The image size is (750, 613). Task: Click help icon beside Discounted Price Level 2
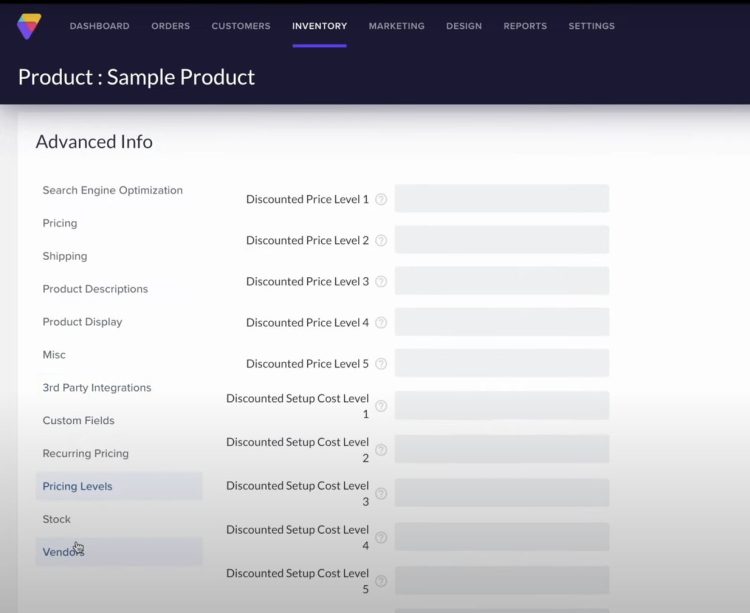(381, 241)
